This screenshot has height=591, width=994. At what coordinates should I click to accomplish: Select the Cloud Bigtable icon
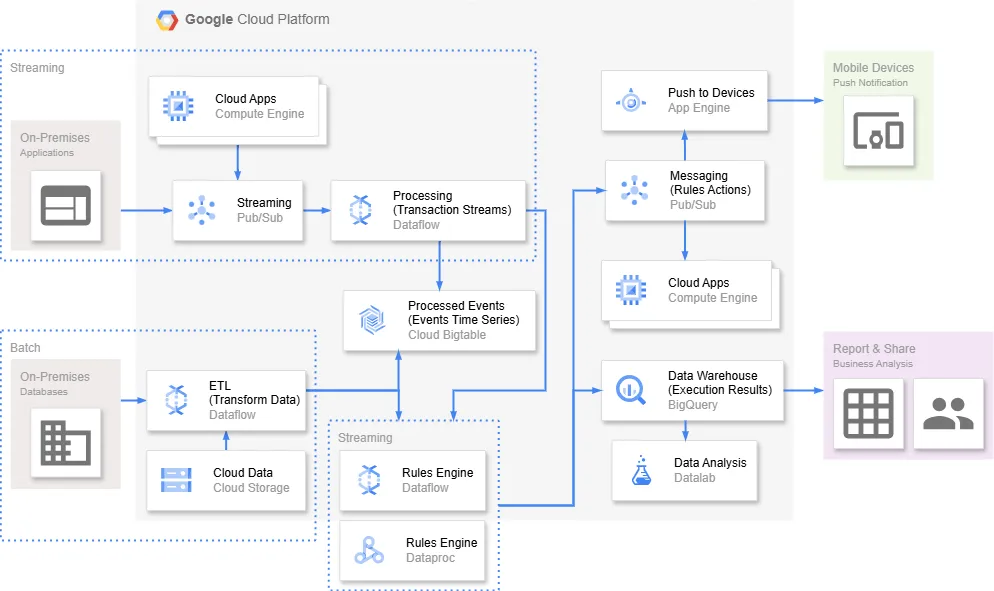pyautogui.click(x=372, y=320)
